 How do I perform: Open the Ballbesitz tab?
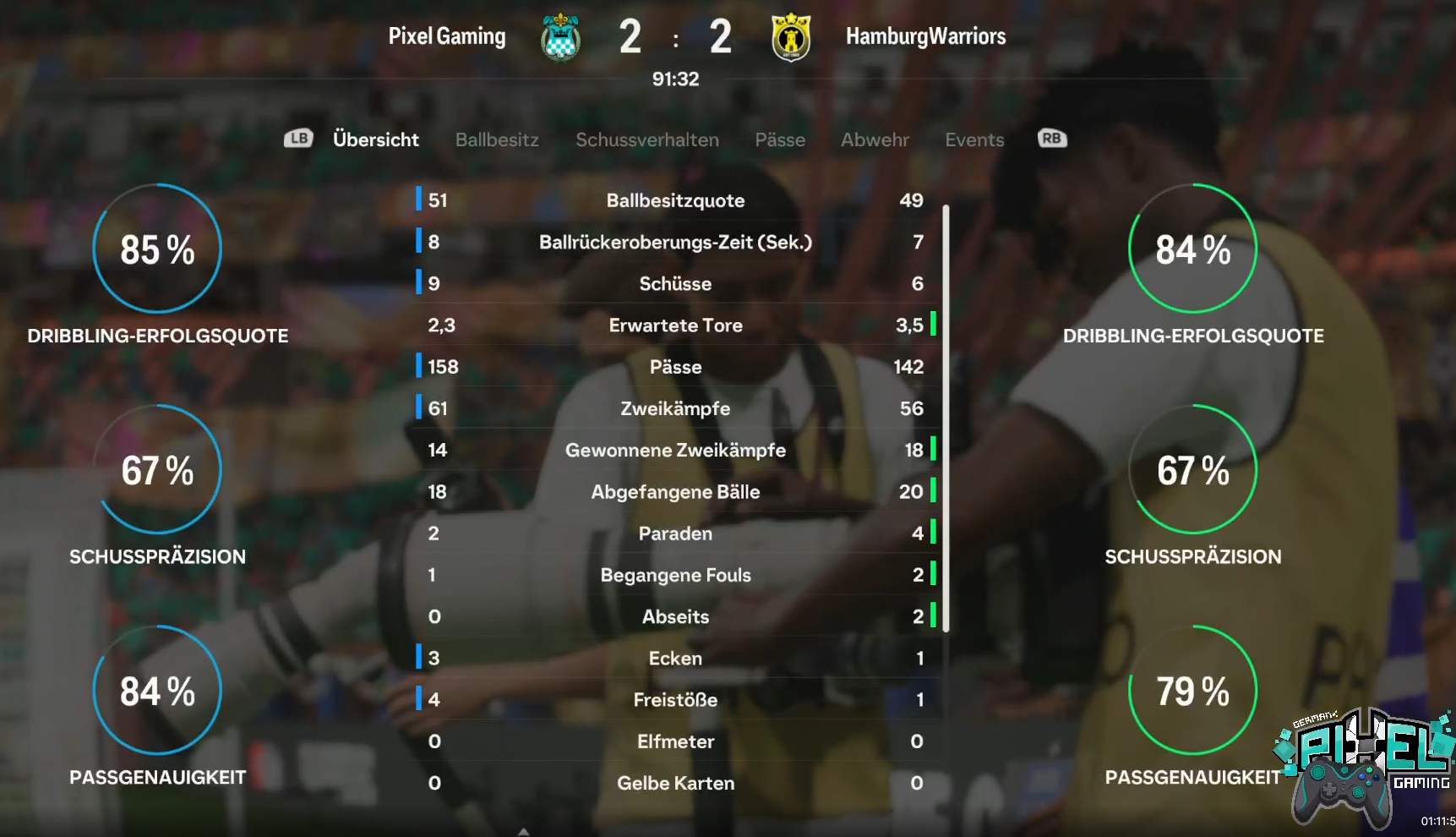coord(497,139)
